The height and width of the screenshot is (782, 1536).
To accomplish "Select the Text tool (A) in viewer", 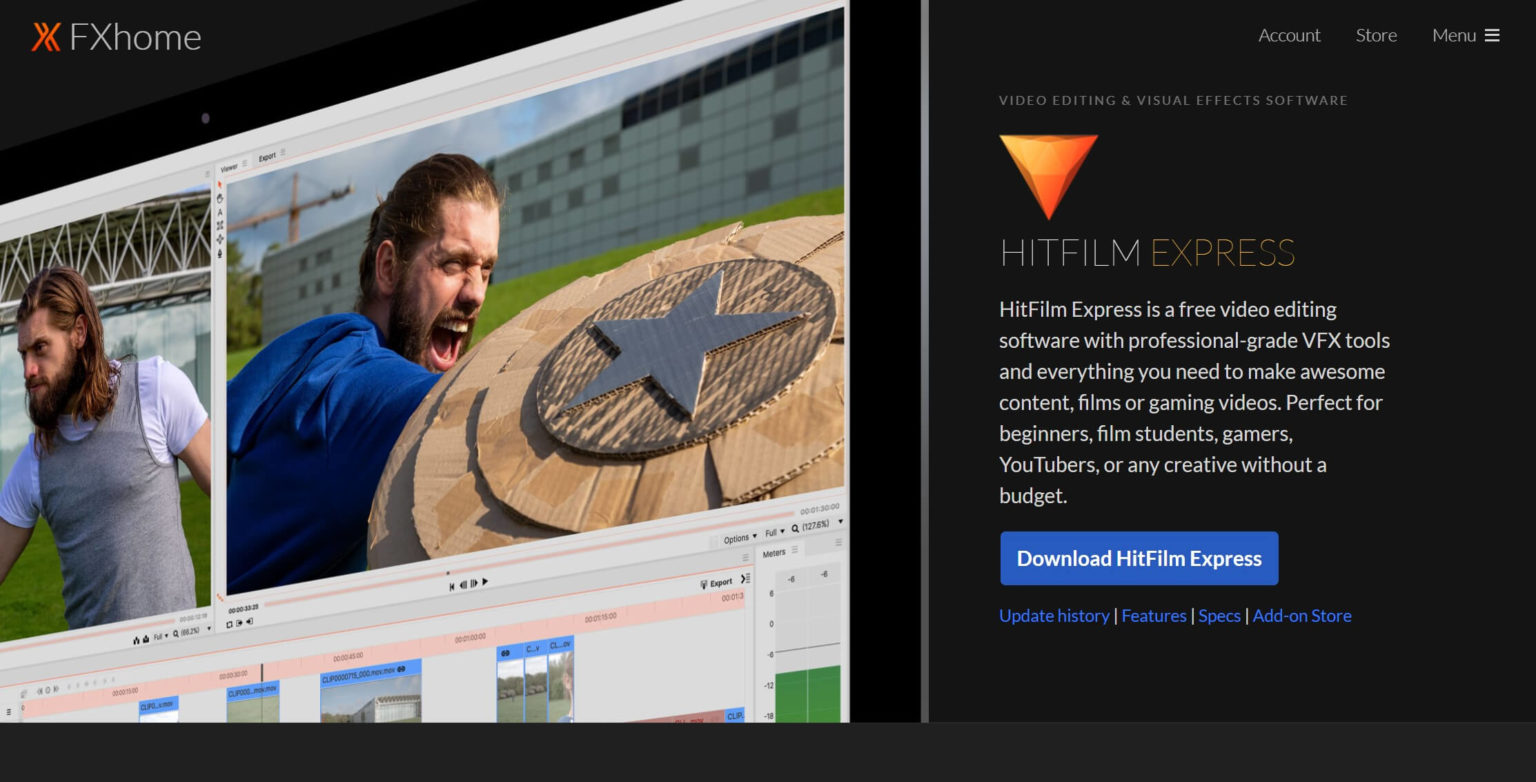I will (220, 212).
